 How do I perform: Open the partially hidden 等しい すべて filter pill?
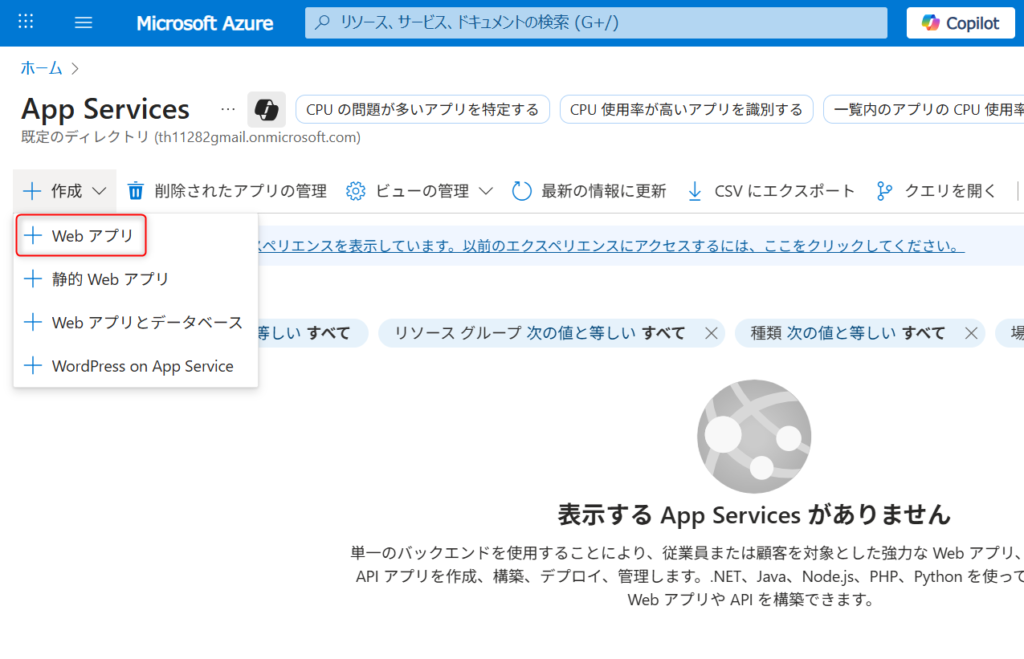312,333
